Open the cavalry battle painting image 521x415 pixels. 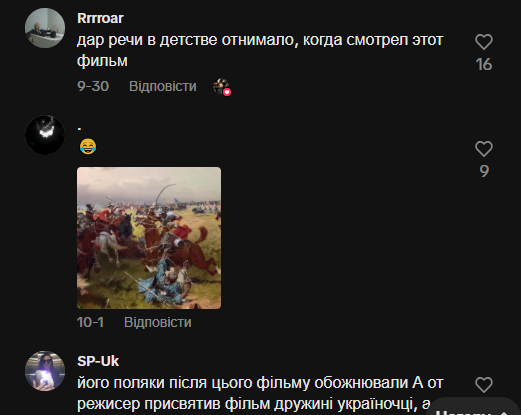click(149, 238)
